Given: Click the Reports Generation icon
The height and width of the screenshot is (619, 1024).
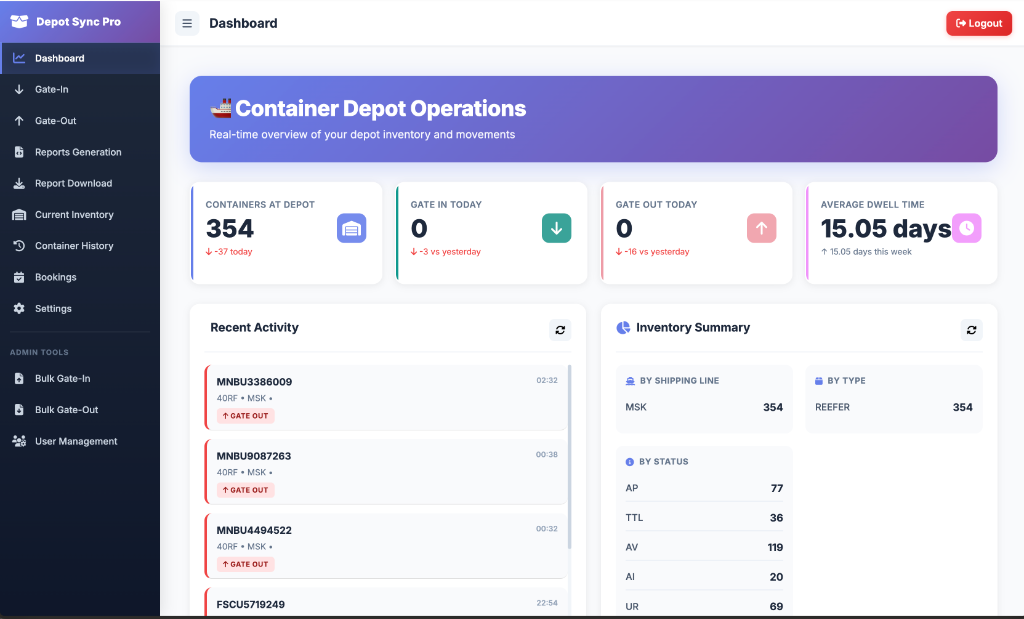Looking at the screenshot, I should click(x=20, y=152).
